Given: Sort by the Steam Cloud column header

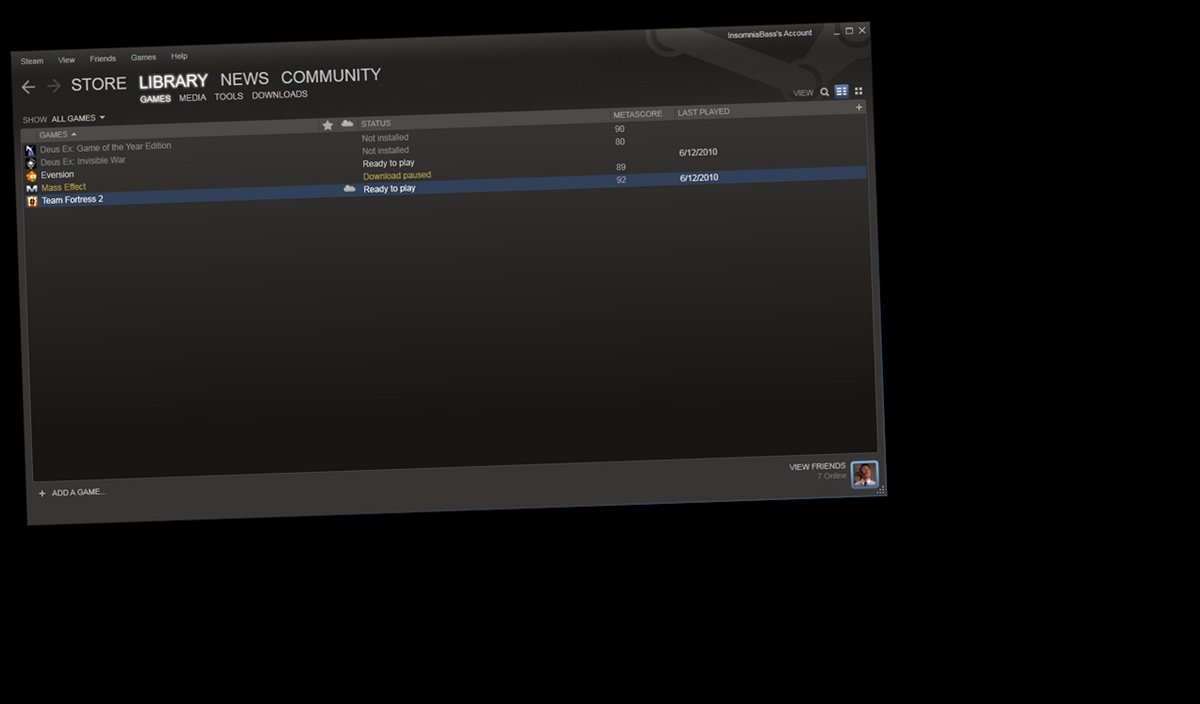Looking at the screenshot, I should pos(347,123).
